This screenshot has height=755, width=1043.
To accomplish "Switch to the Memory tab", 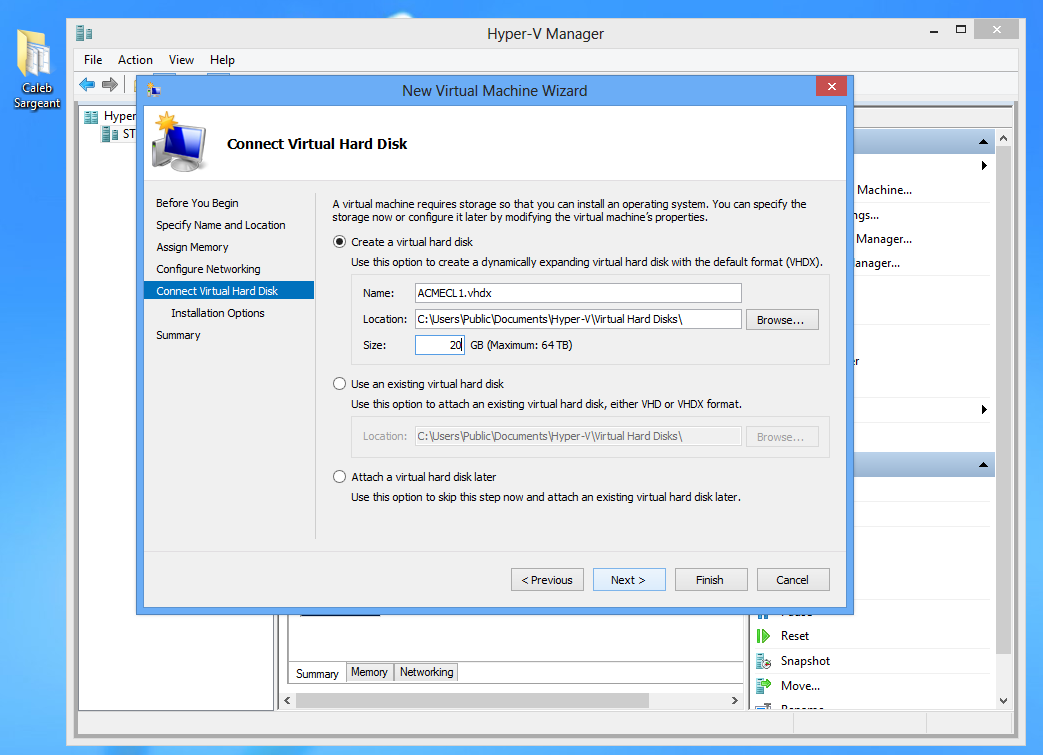I will pos(369,673).
